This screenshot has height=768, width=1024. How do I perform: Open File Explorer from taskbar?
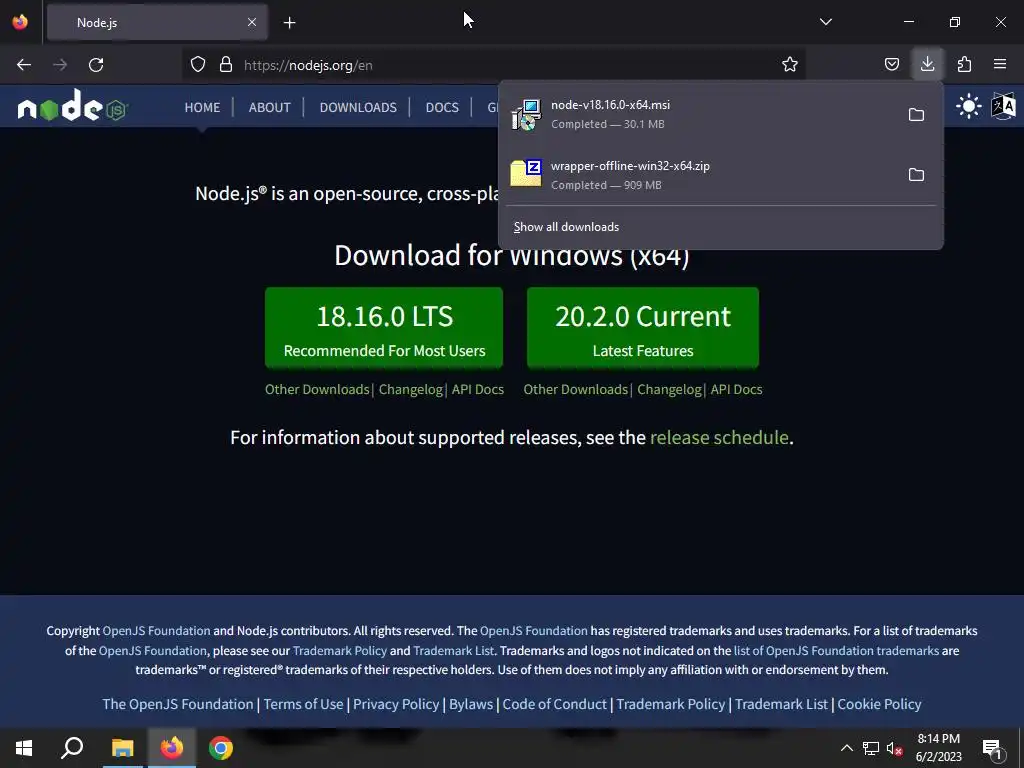coord(122,748)
